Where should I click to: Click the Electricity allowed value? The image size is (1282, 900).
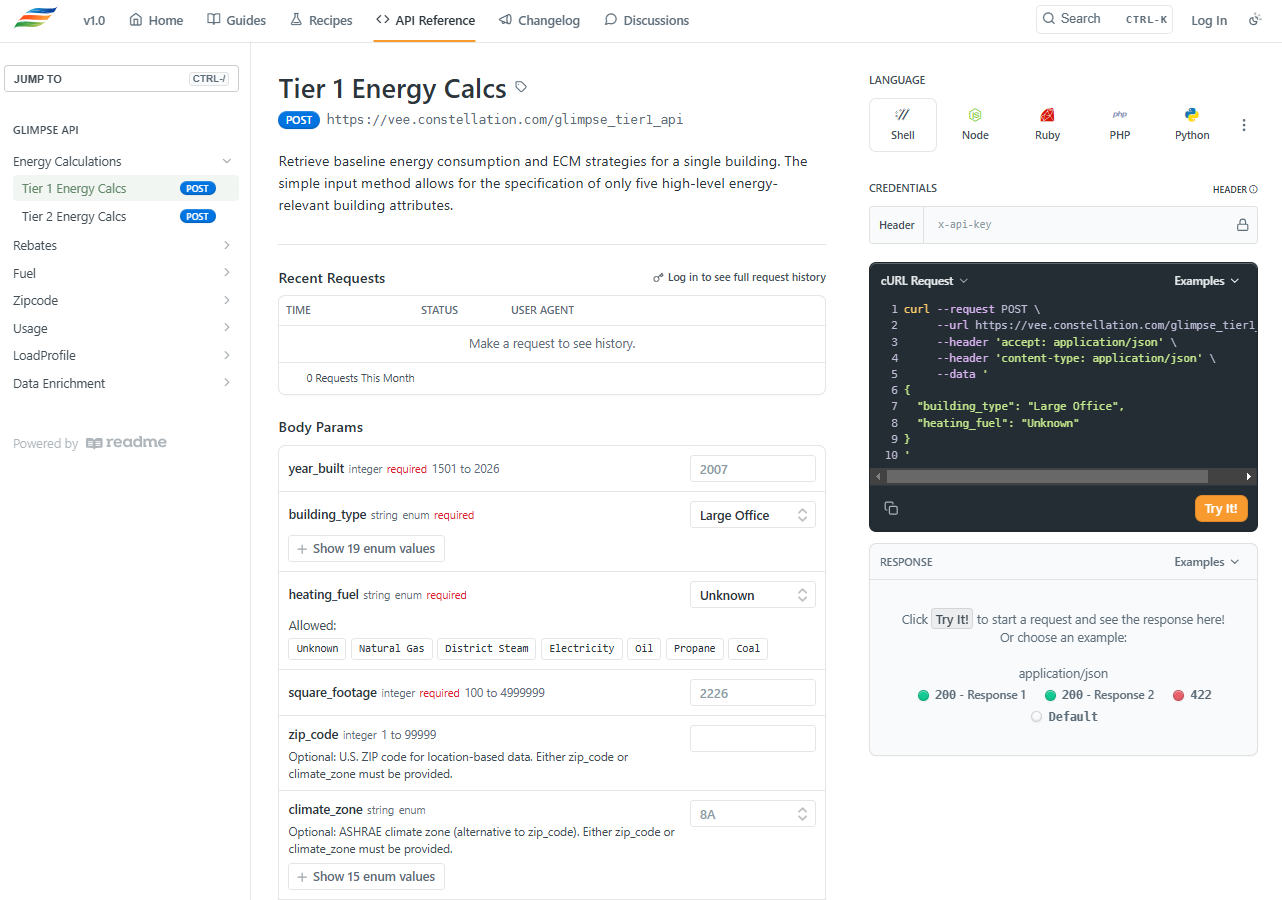tap(582, 648)
